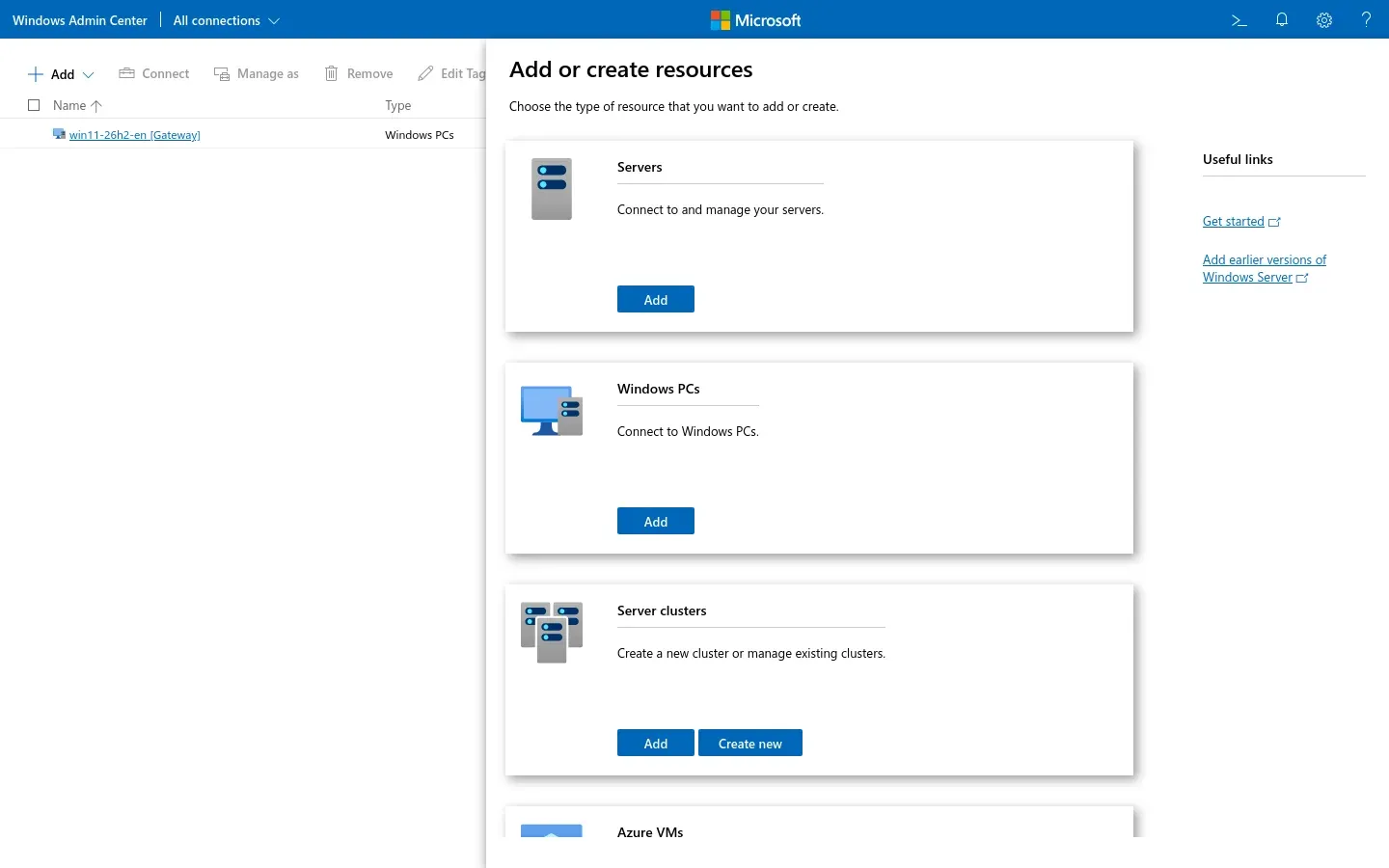
Task: Click the plus icon beside Add
Action: tap(36, 74)
